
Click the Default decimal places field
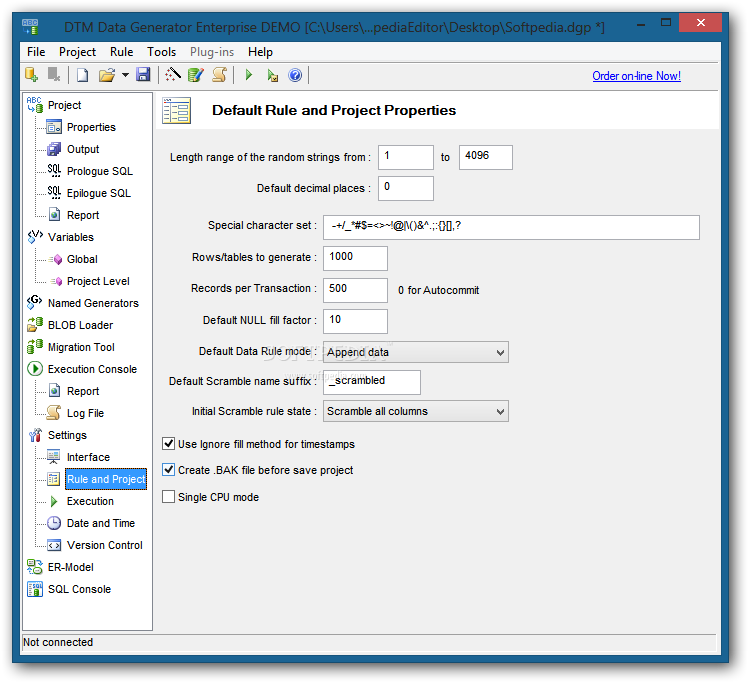pyautogui.click(x=406, y=188)
